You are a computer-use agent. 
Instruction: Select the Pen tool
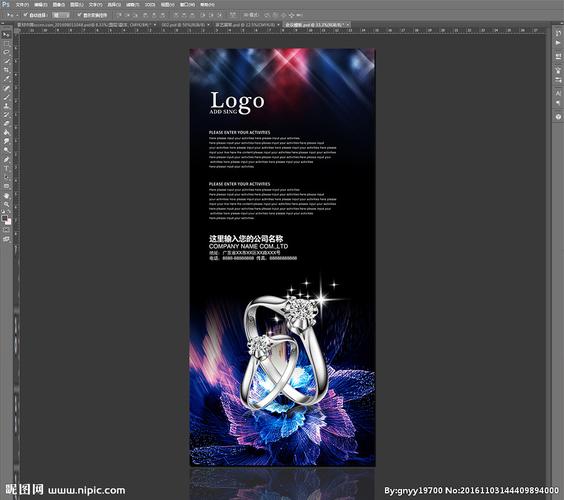[6, 159]
